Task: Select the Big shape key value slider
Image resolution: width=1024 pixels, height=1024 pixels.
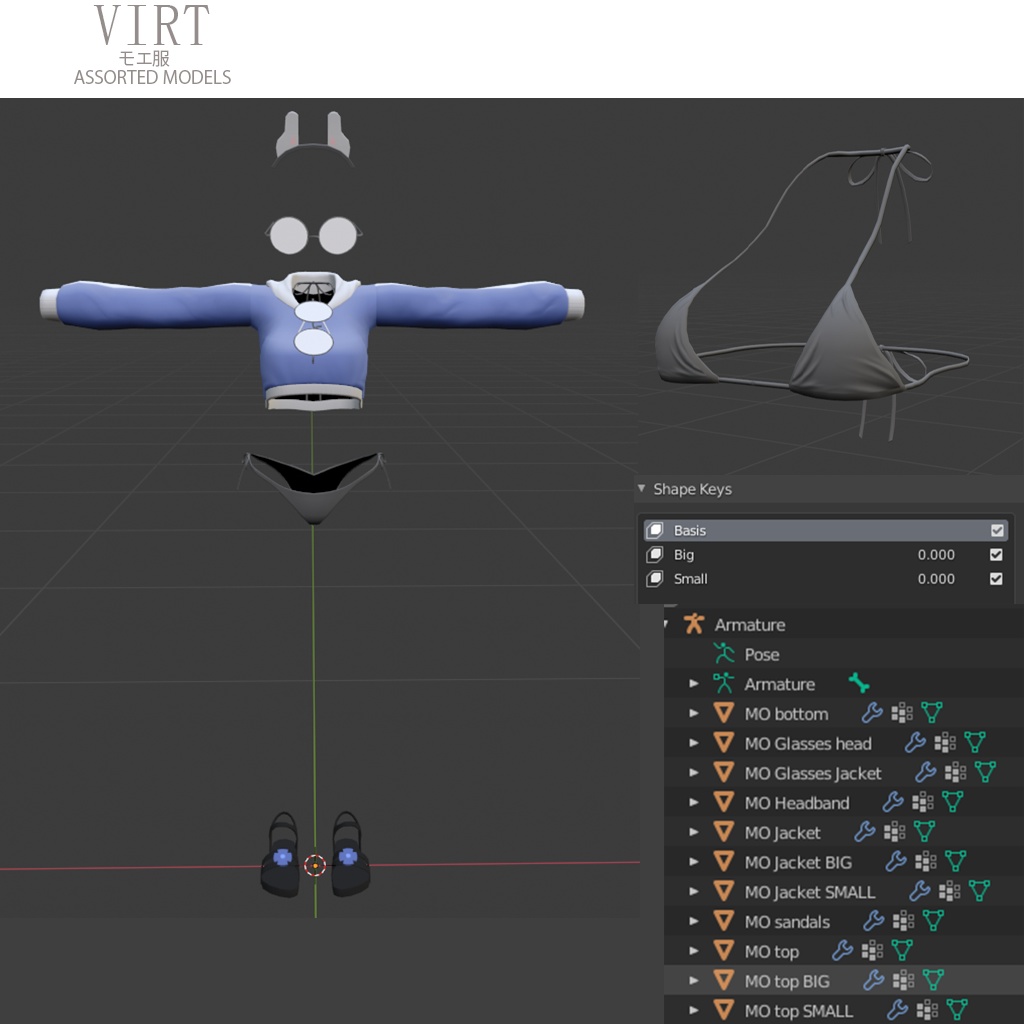Action: pyautogui.click(x=935, y=554)
